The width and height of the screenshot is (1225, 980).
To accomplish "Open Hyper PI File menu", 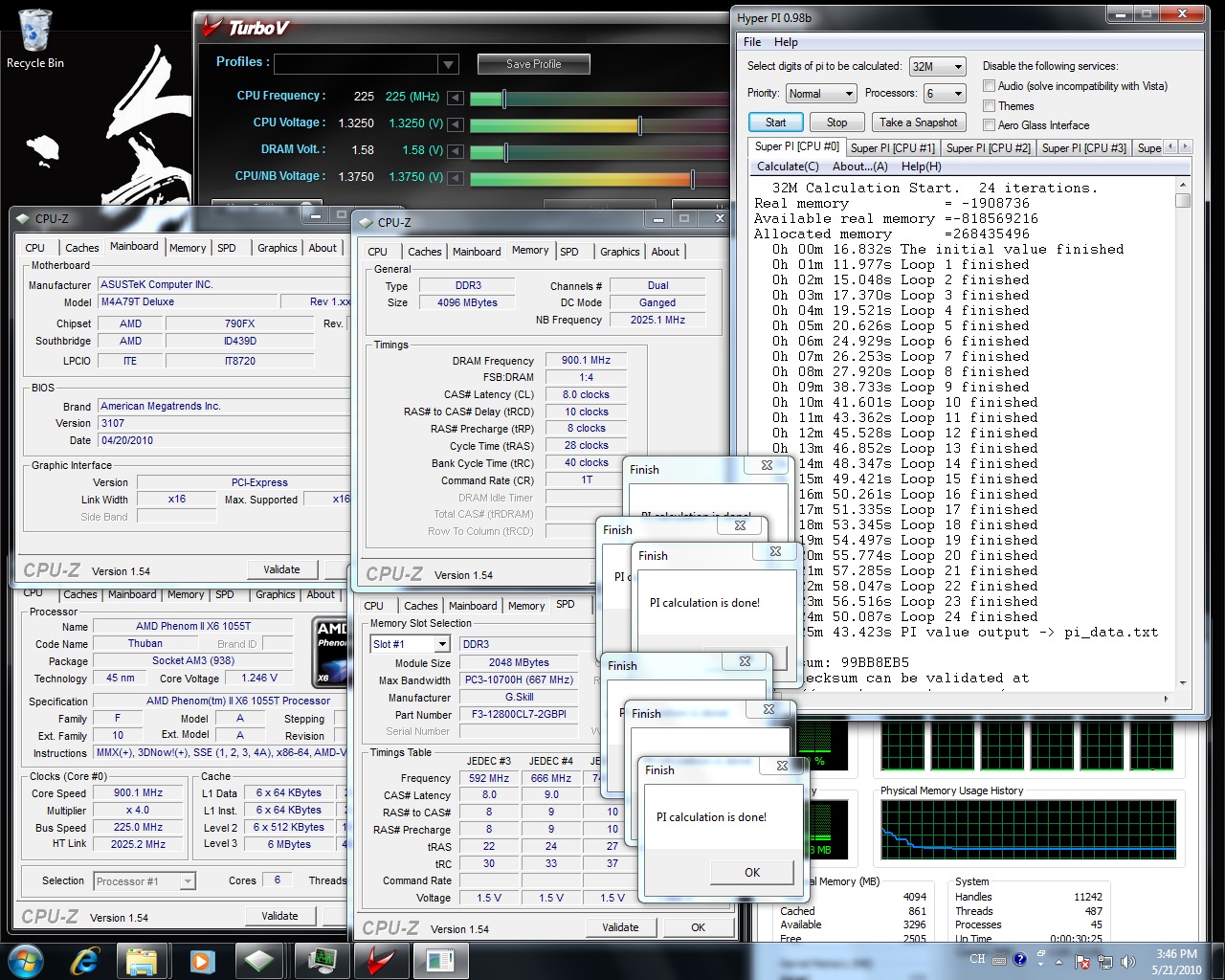I will [752, 42].
